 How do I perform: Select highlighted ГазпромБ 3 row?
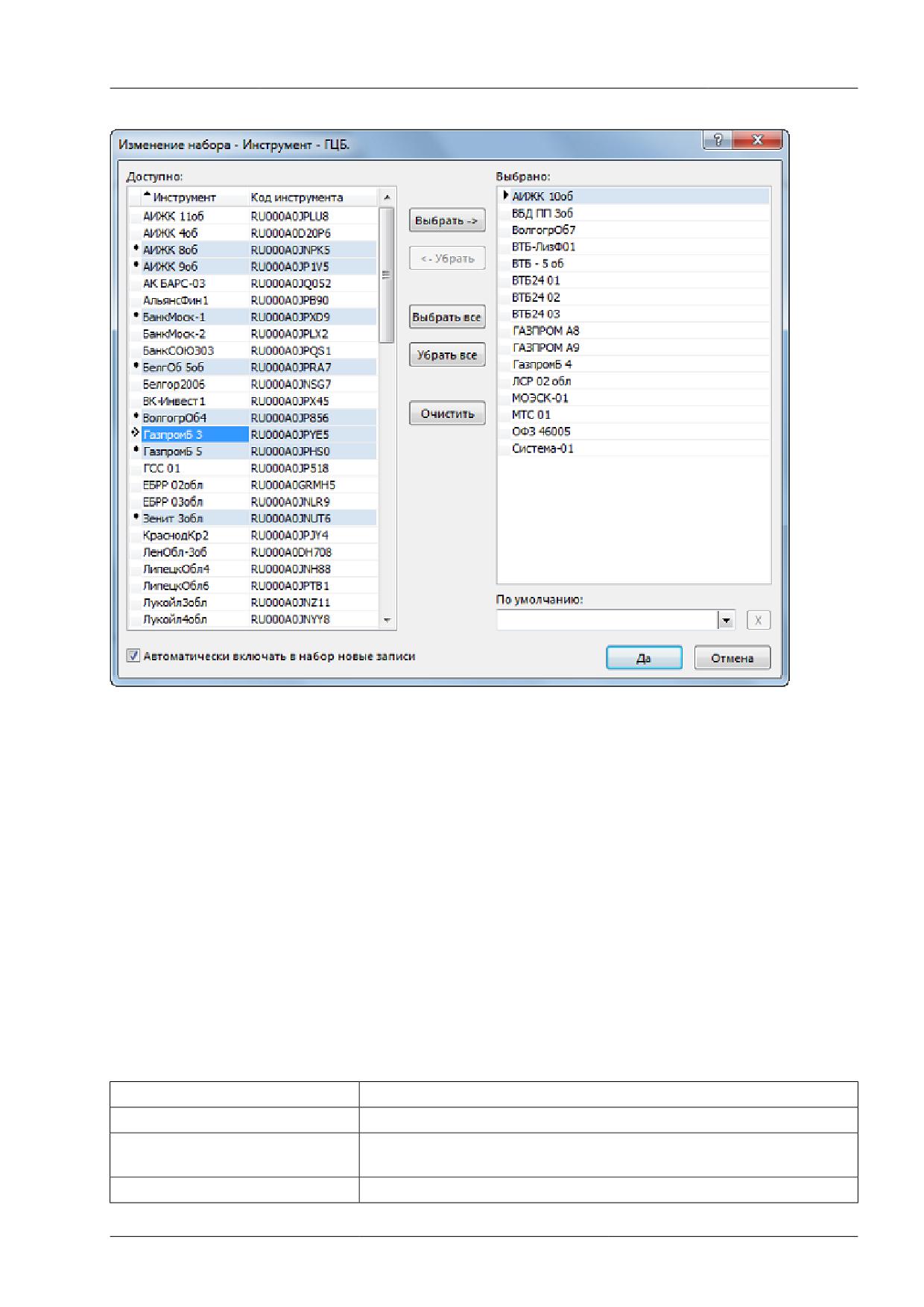tap(253, 434)
